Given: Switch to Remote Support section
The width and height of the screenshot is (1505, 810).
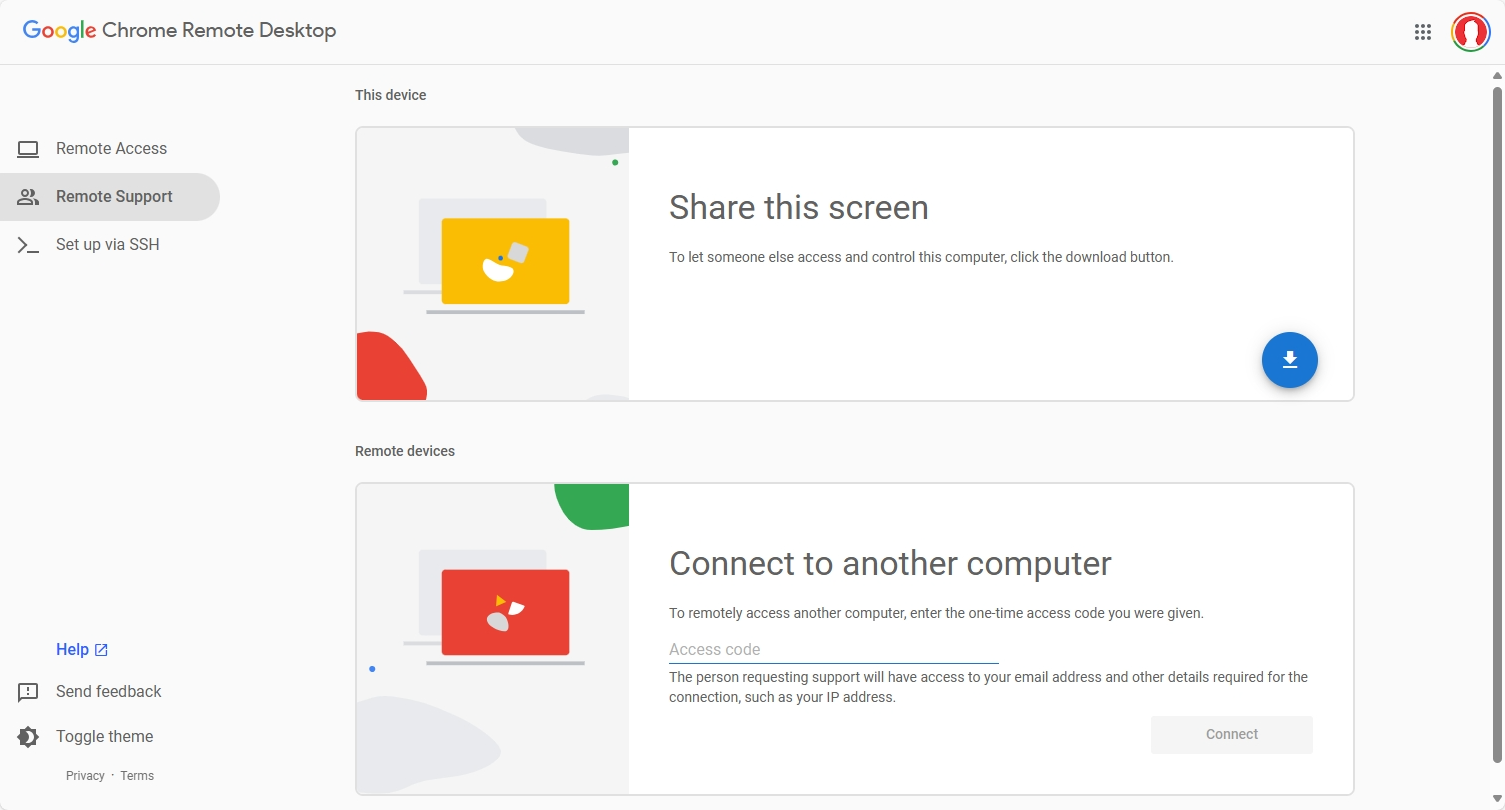Looking at the screenshot, I should pos(110,197).
